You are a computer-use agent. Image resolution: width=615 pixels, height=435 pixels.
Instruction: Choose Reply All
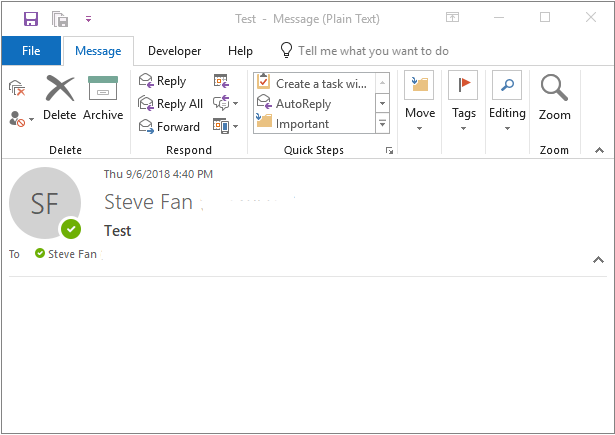[x=171, y=104]
